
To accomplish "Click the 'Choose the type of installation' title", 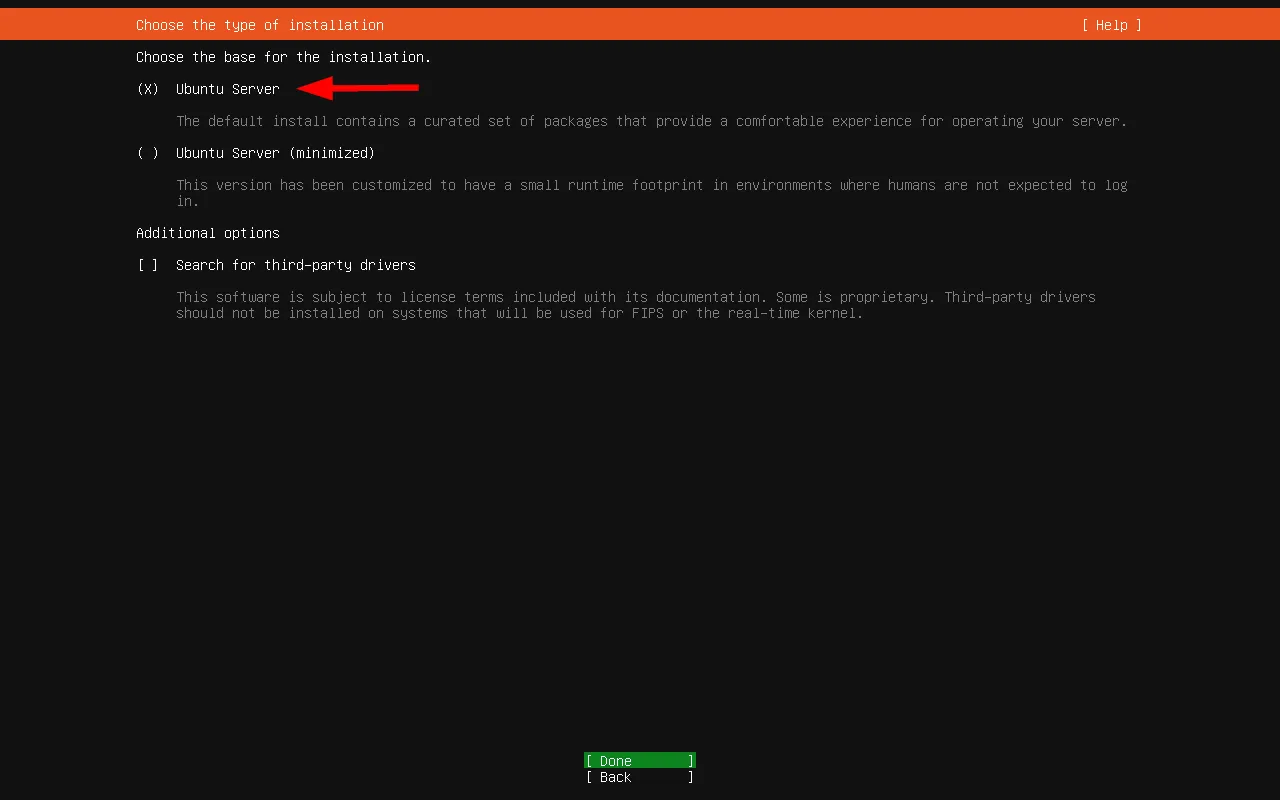I will 260,25.
